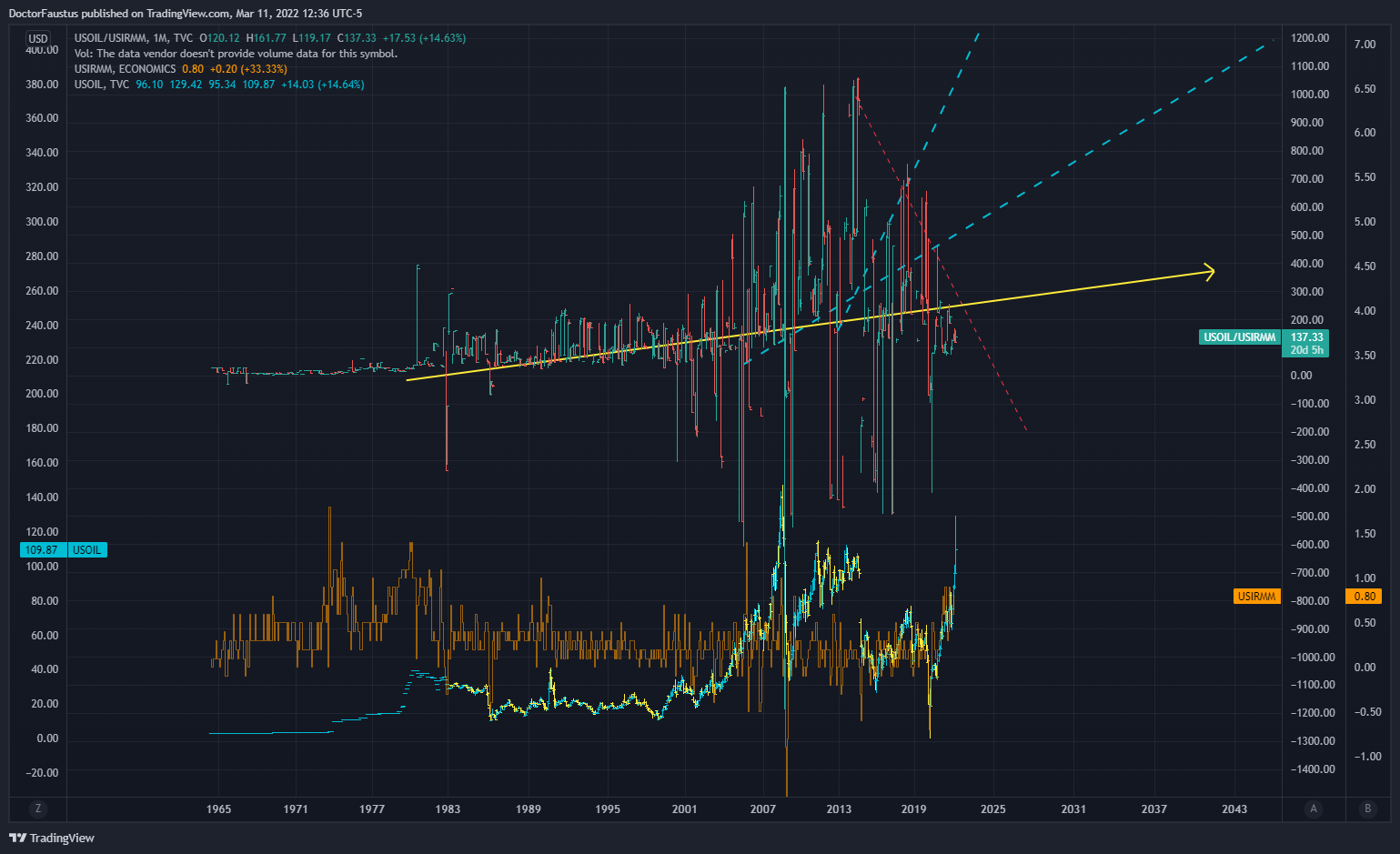Screen dimensions: 1400x854
Task: Click 6.50 on the rightmost scale
Action: click(1365, 88)
